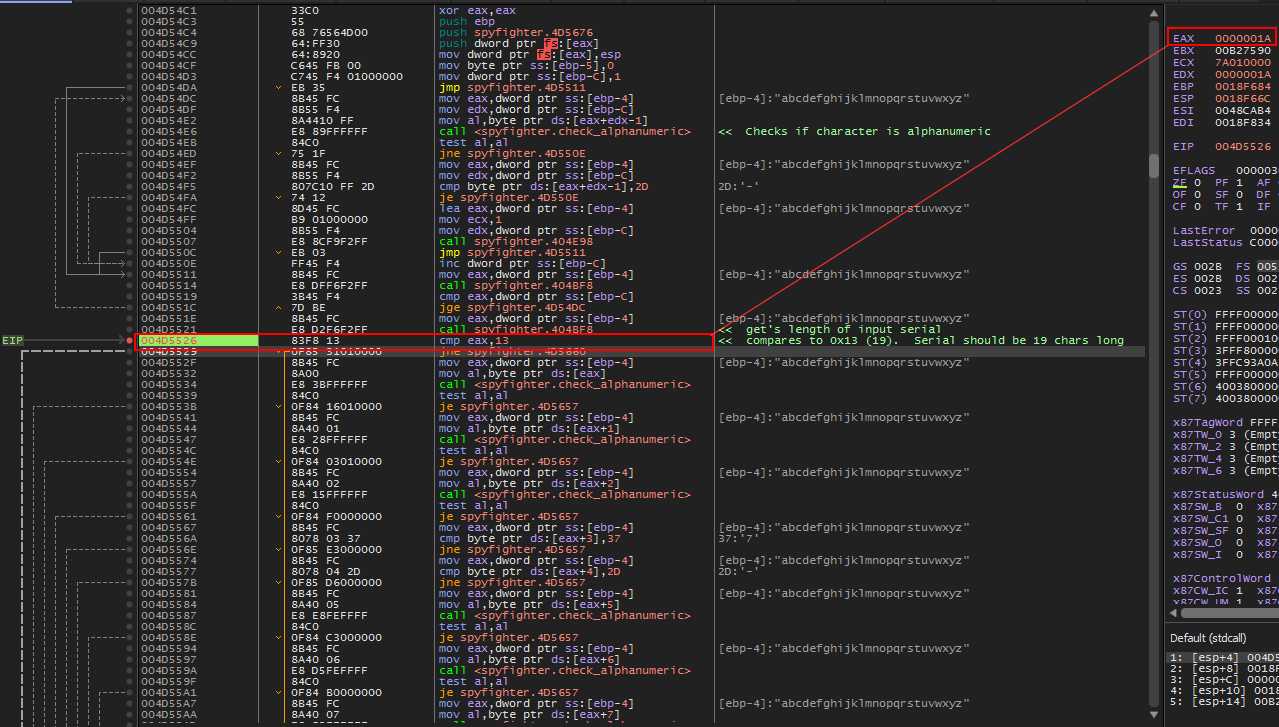Select address 004D54C1 in the disassembly
Viewport: 1279px width, 727px height.
pyautogui.click(x=169, y=10)
